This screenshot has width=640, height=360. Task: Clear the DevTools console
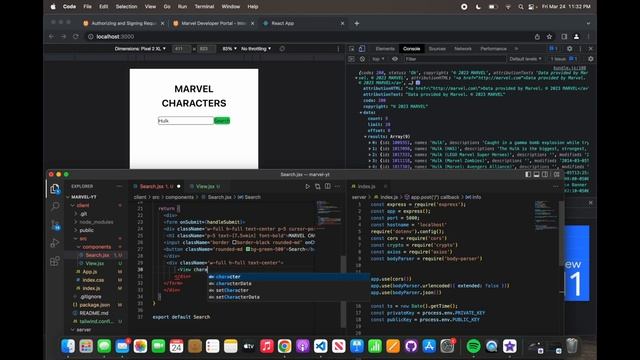coord(362,59)
